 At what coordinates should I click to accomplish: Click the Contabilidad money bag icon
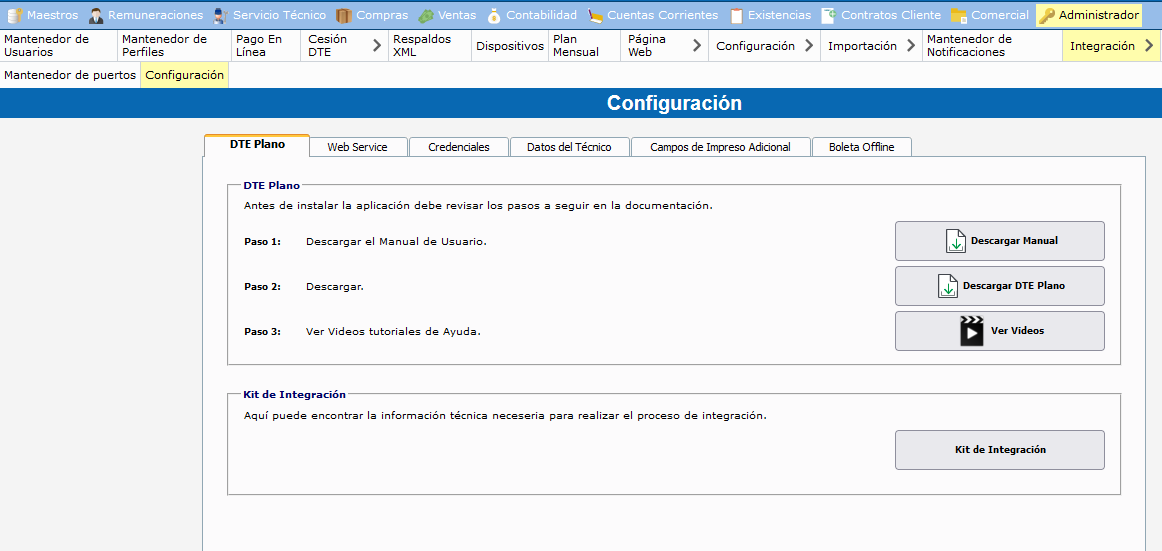(494, 15)
